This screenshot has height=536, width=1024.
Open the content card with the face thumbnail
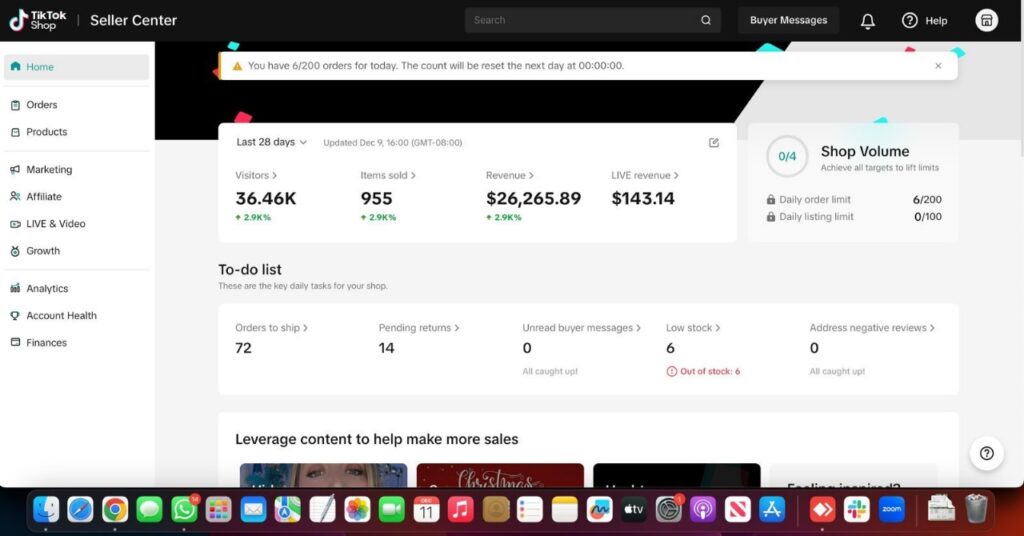pos(323,475)
